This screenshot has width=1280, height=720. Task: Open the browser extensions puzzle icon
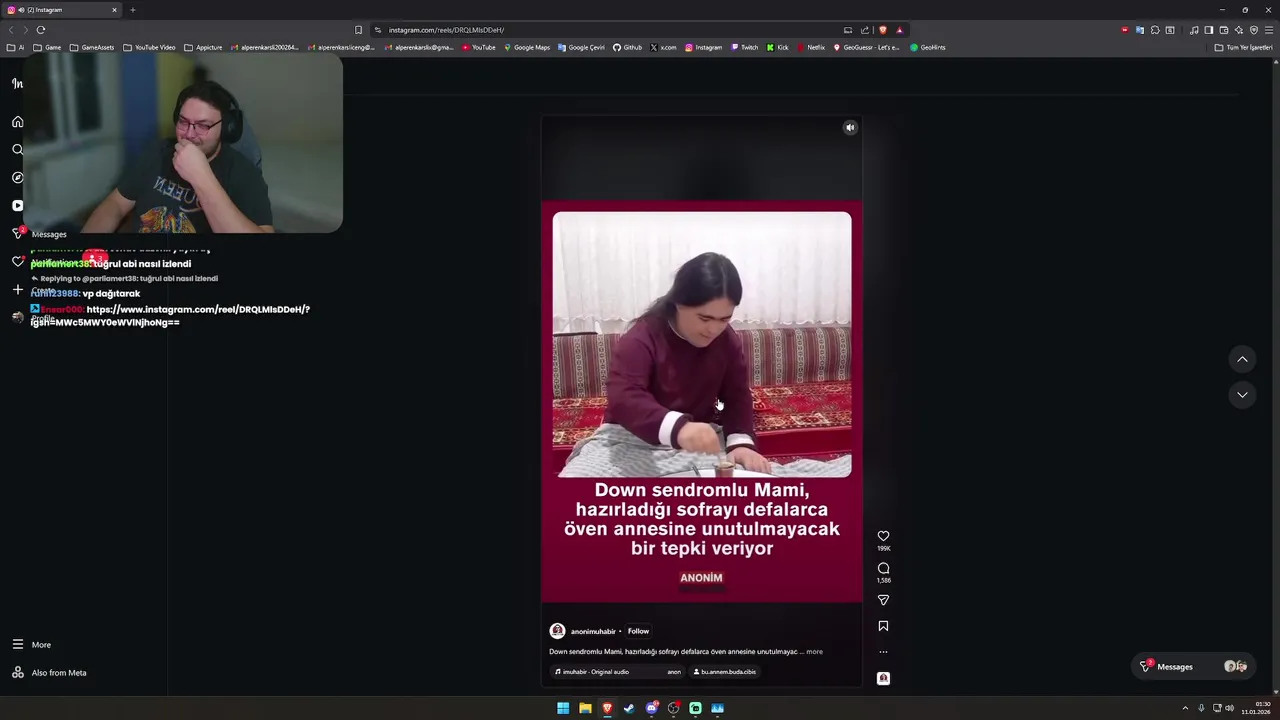(1155, 30)
